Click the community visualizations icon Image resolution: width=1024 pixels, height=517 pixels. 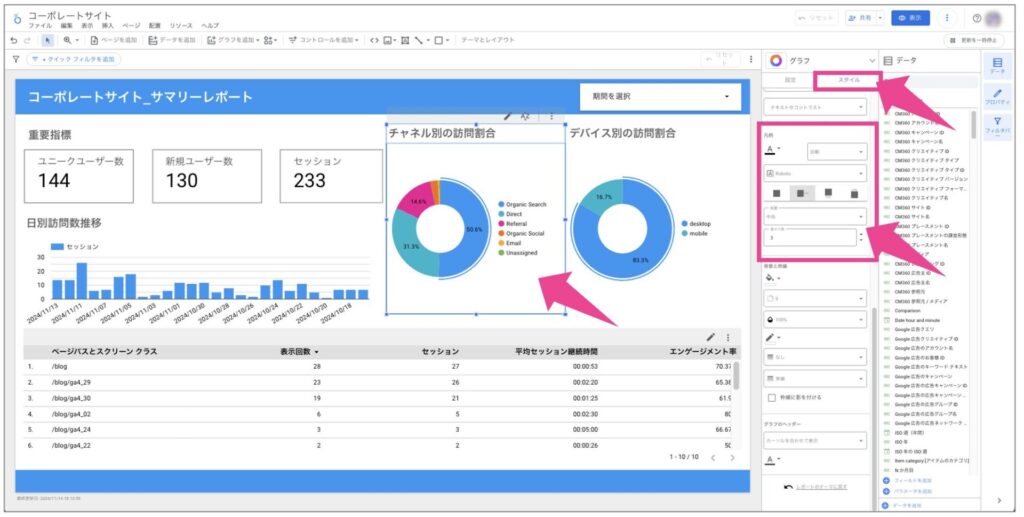(x=270, y=40)
